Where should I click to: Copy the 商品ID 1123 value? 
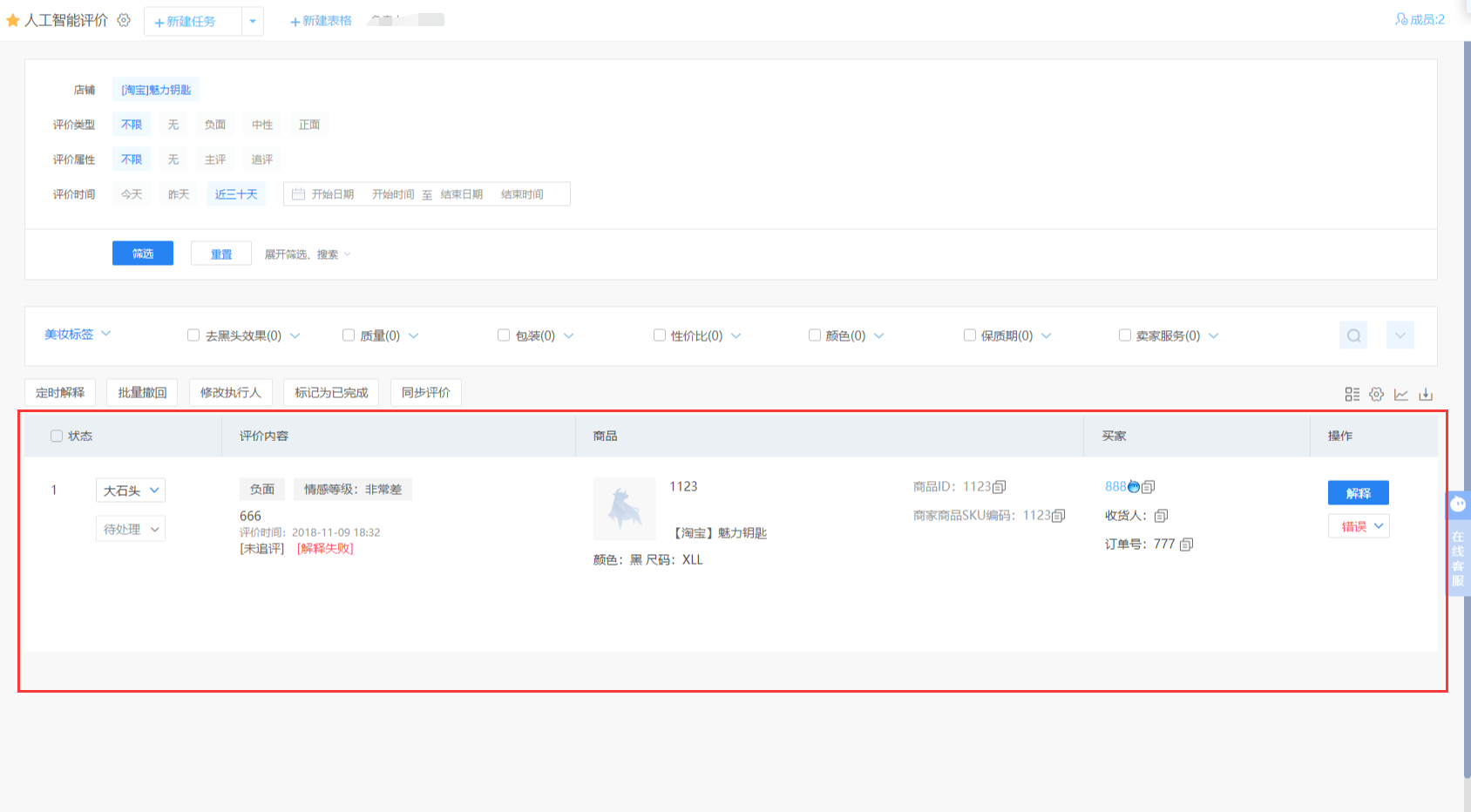1000,487
